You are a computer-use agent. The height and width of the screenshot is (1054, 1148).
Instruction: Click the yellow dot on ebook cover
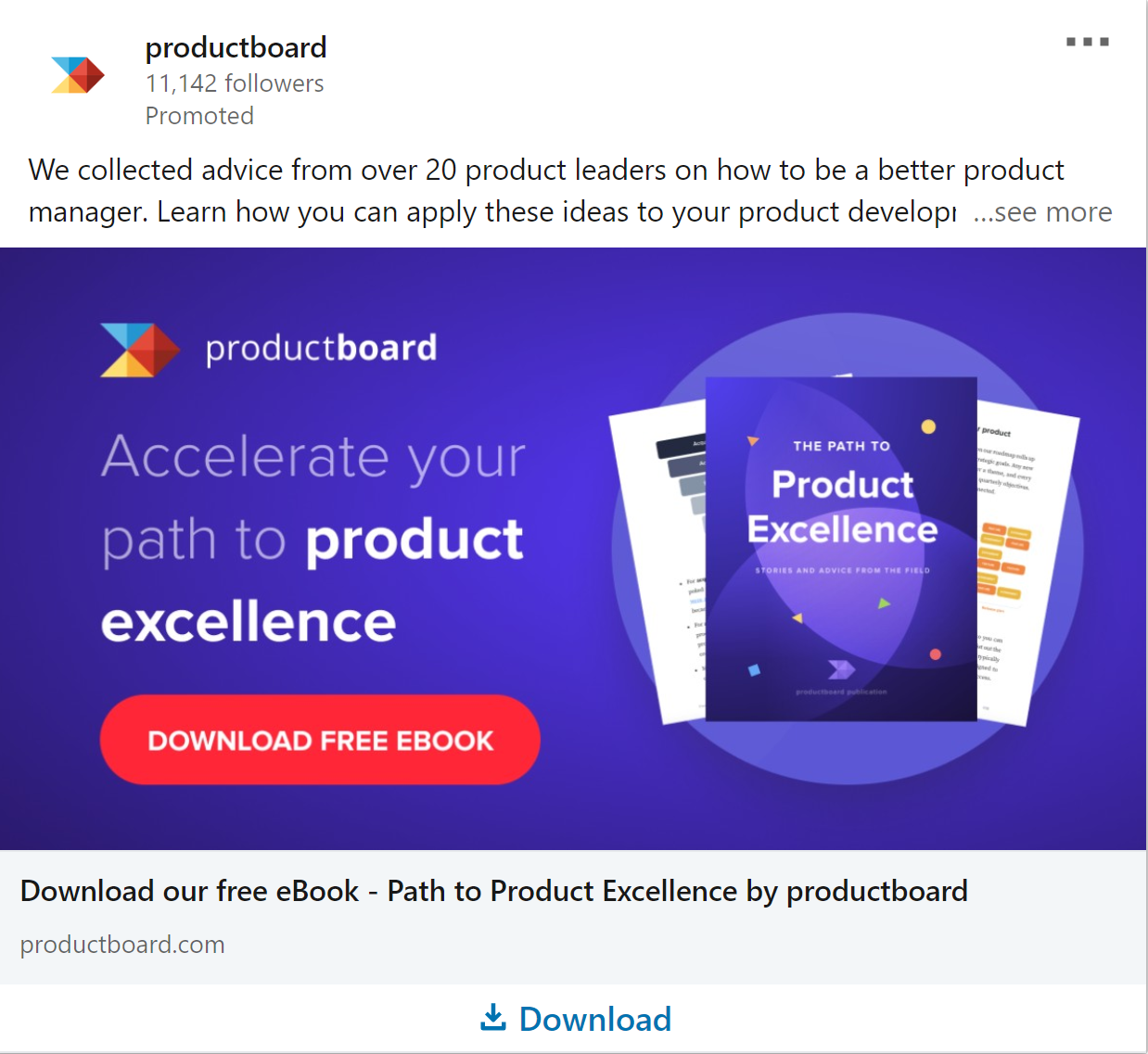928,427
